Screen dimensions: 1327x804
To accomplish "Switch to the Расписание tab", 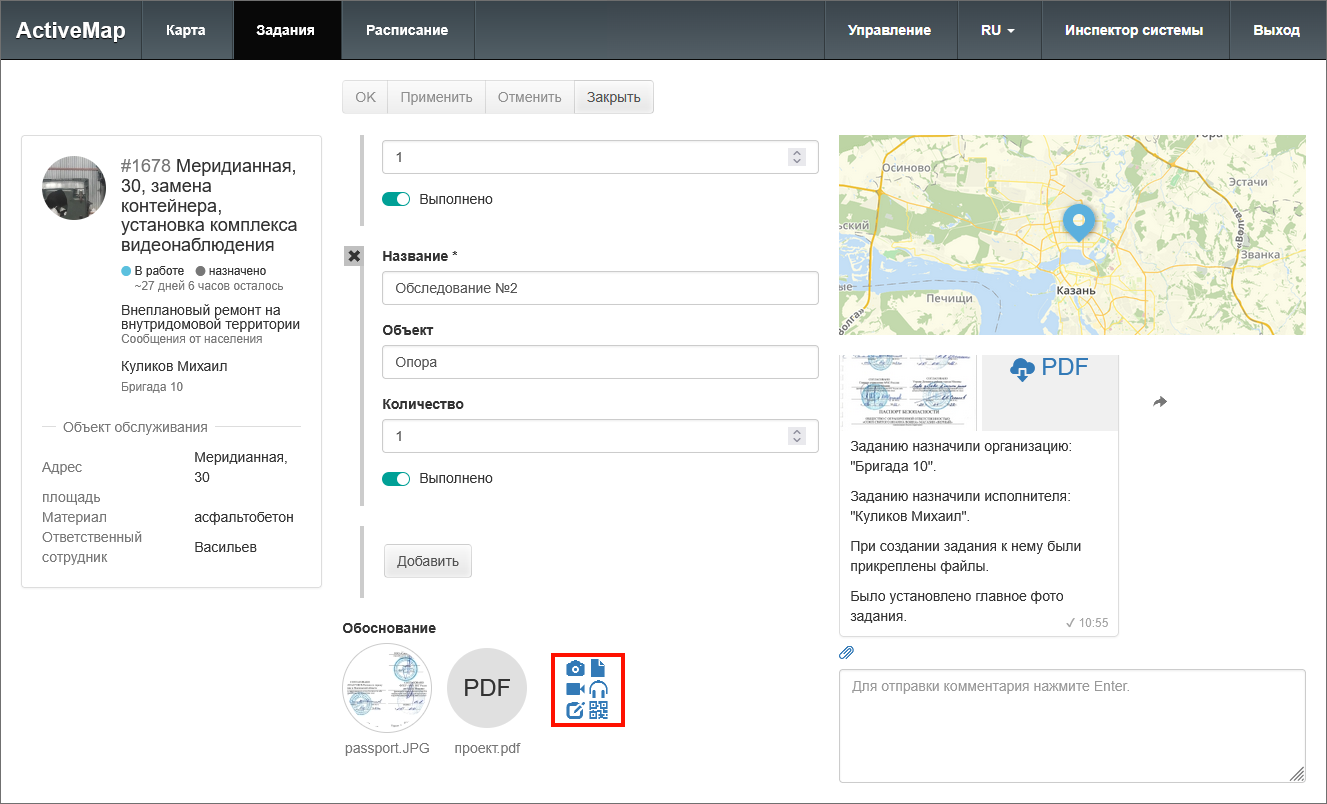I will tap(406, 30).
